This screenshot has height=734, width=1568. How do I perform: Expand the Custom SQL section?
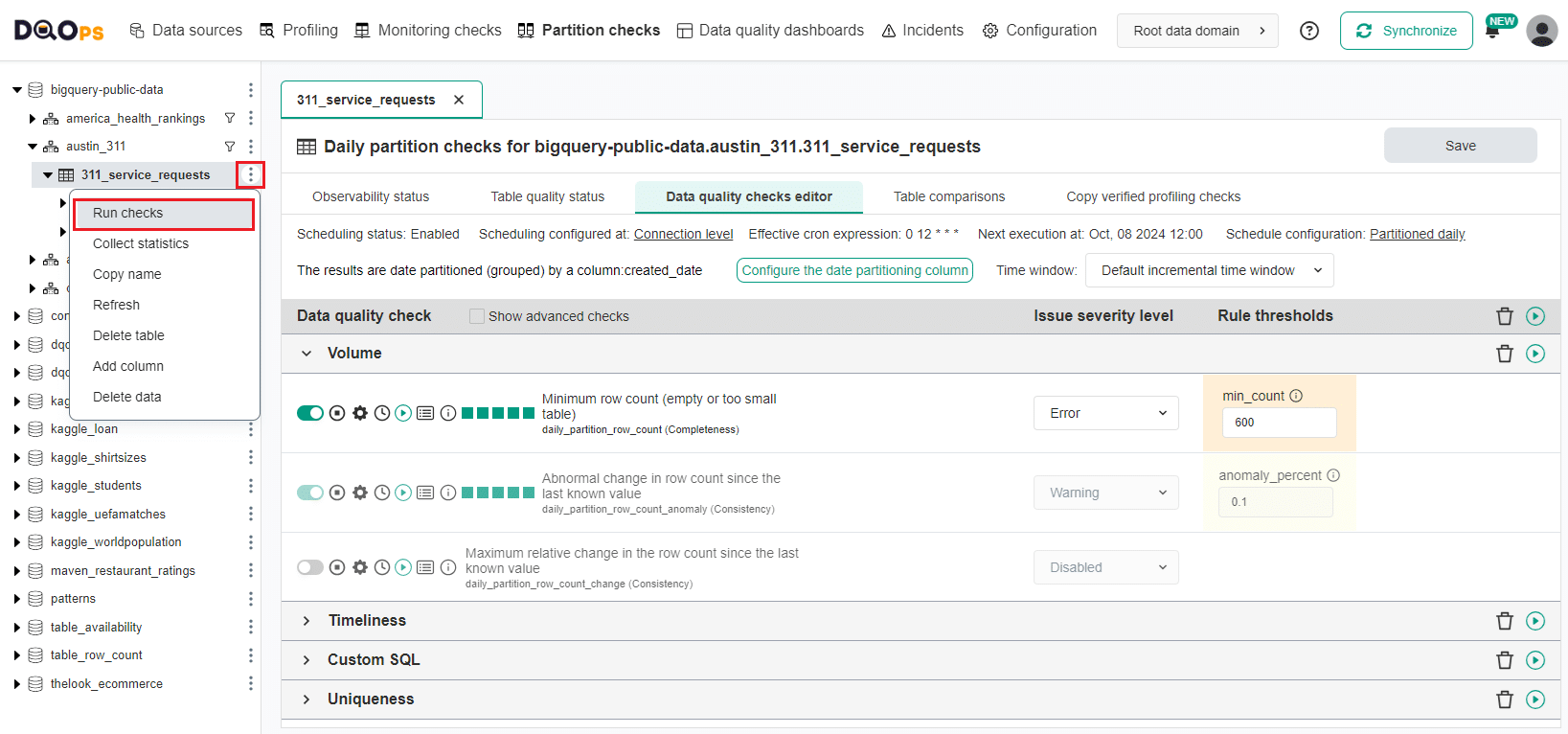(x=307, y=660)
